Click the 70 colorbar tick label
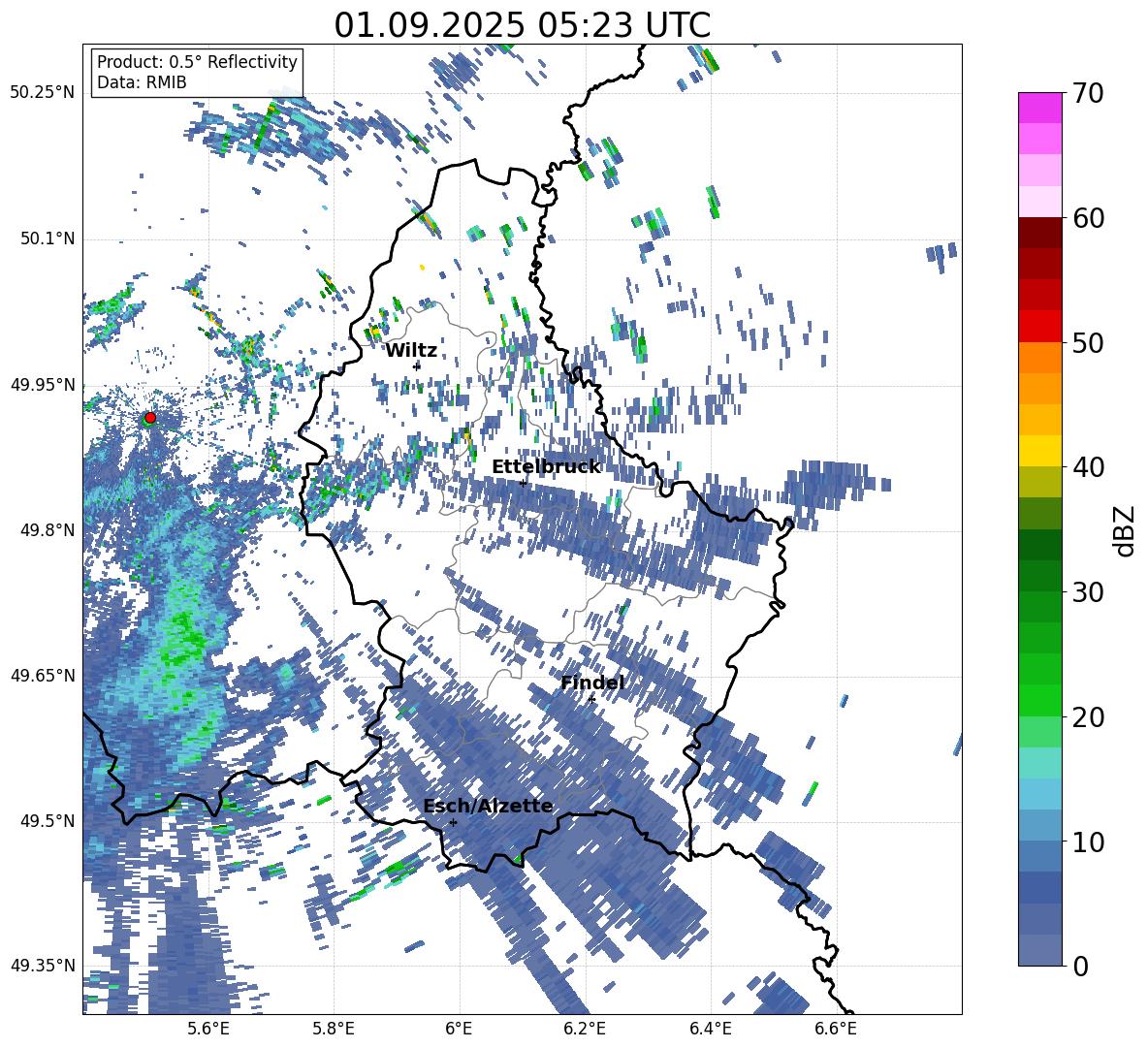The width and height of the screenshot is (1148, 1048). [x=1089, y=94]
